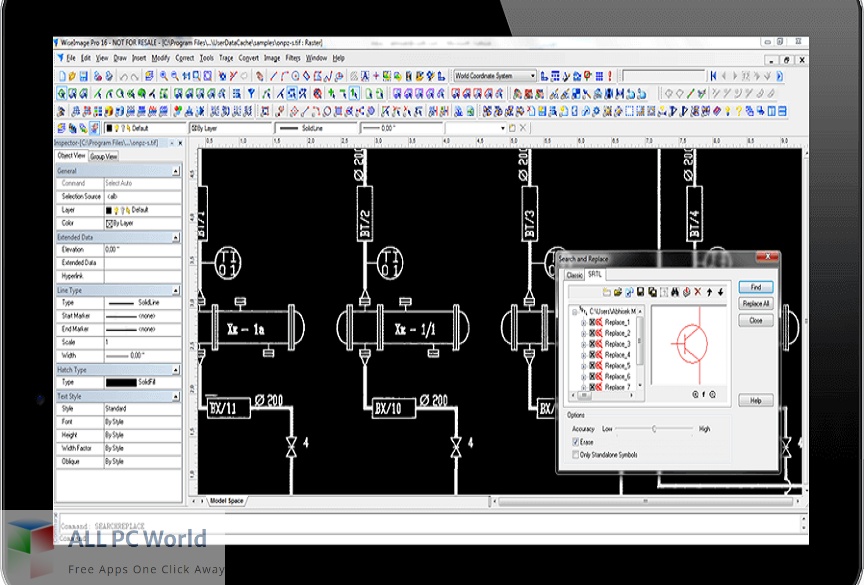This screenshot has width=864, height=585.
Task: Select the SRTL tab in Search dialog
Action: point(595,274)
